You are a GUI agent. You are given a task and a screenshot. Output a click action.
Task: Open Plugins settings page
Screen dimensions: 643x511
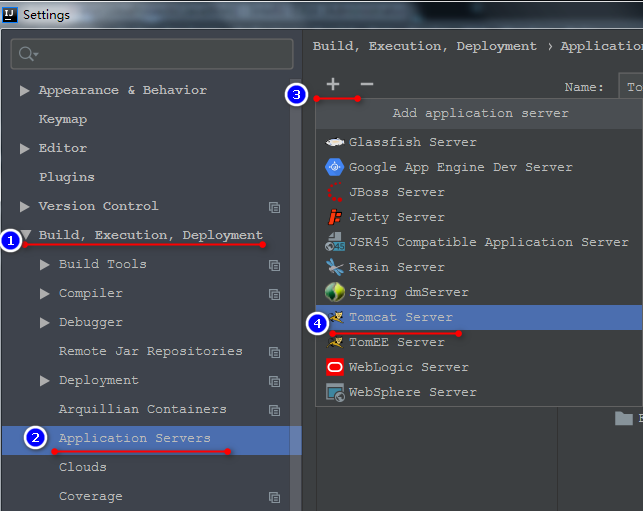point(67,177)
